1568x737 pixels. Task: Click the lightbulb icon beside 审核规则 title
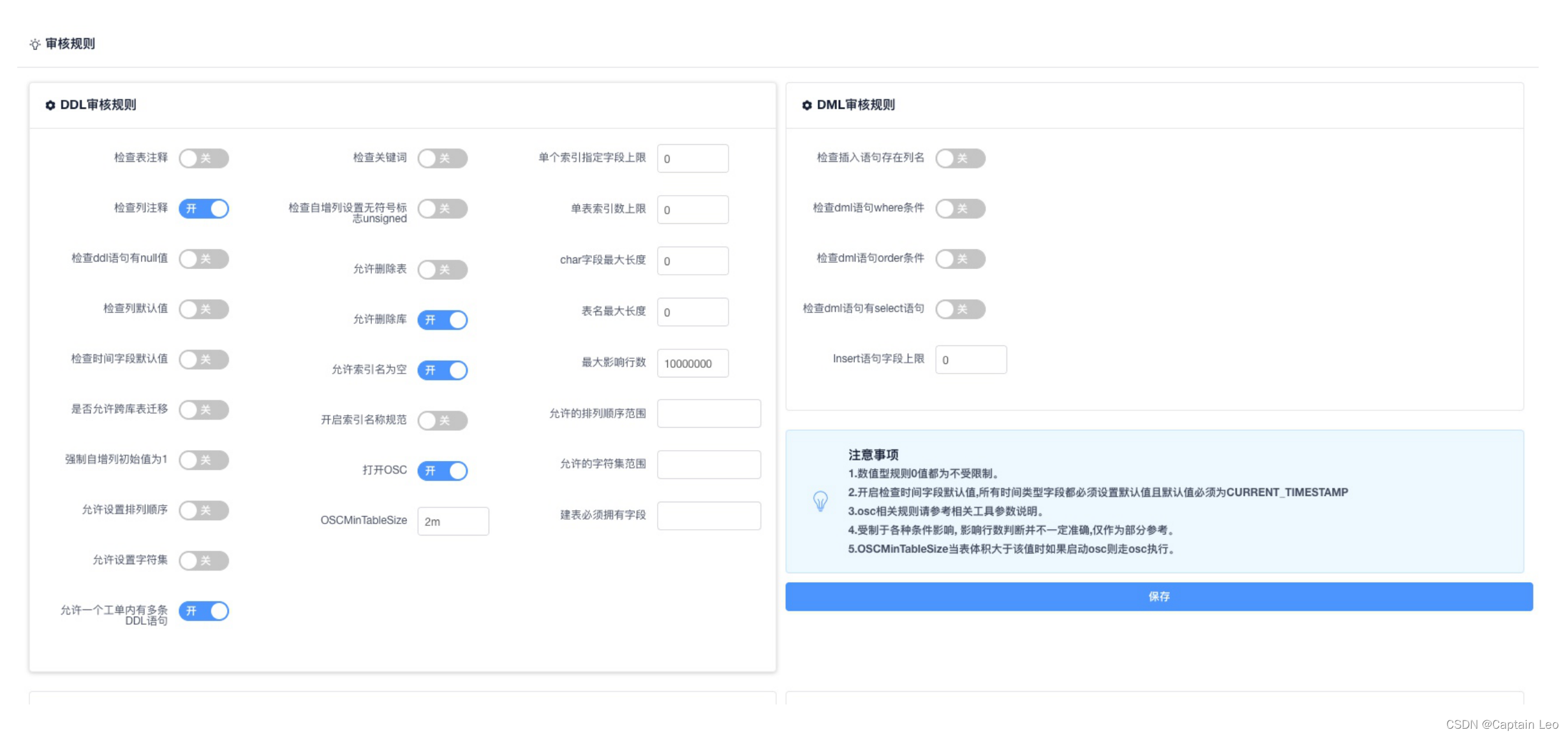coord(35,44)
